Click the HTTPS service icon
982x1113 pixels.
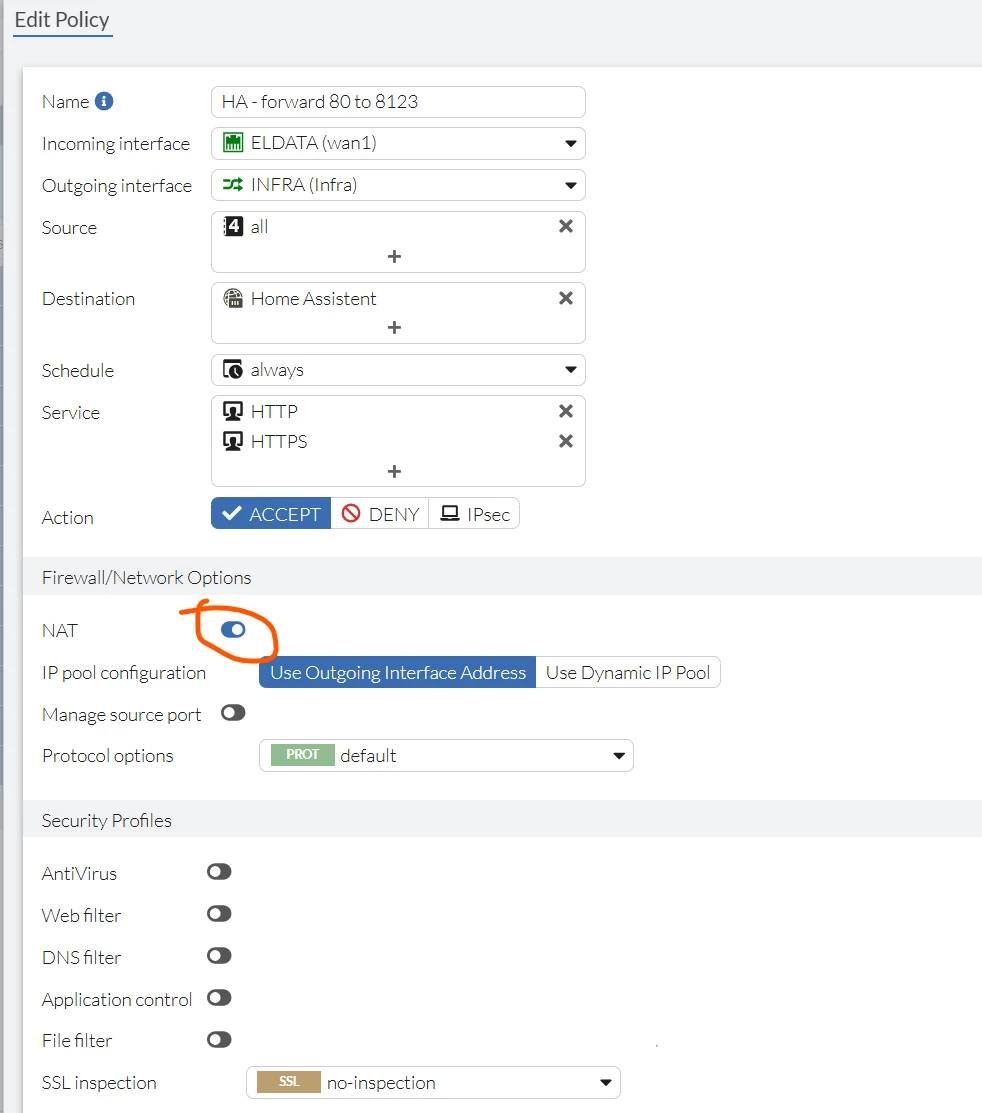[233, 441]
